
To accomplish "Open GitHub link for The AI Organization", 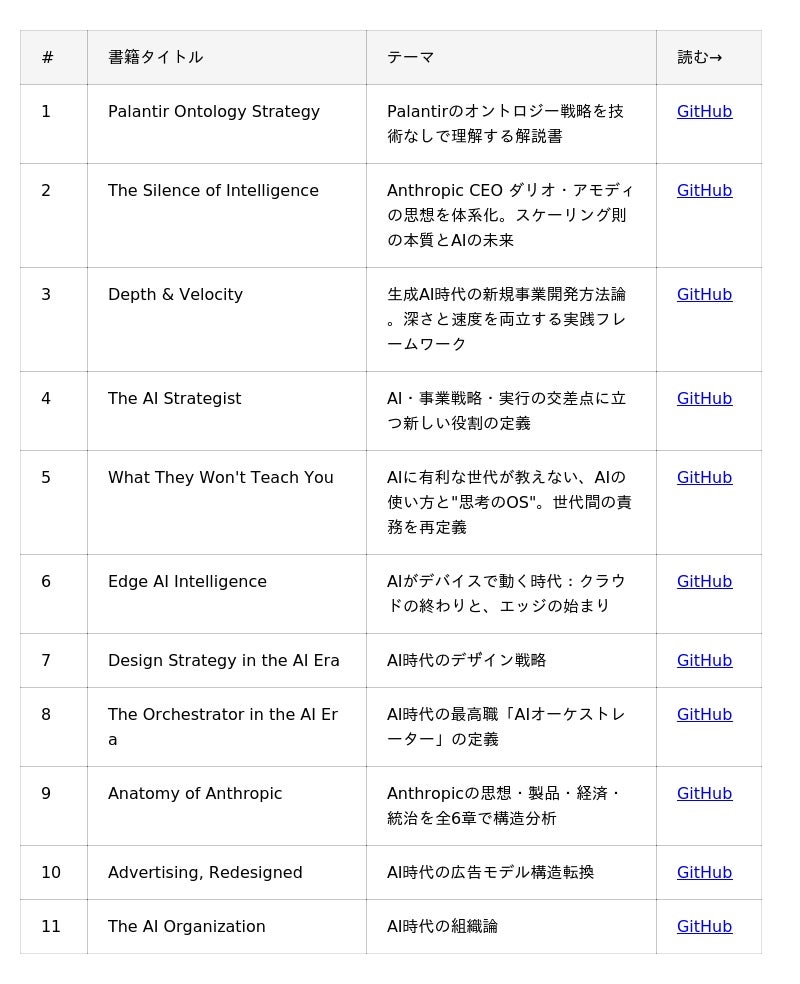I will click(704, 927).
